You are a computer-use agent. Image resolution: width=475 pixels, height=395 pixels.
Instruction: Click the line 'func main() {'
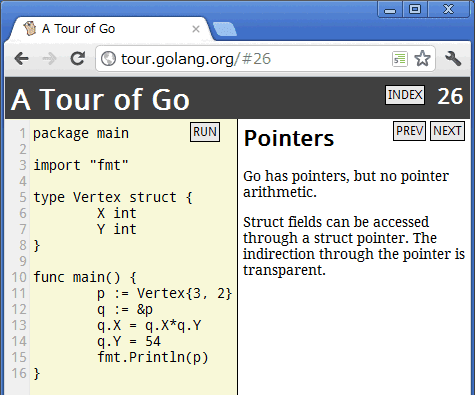(85, 277)
